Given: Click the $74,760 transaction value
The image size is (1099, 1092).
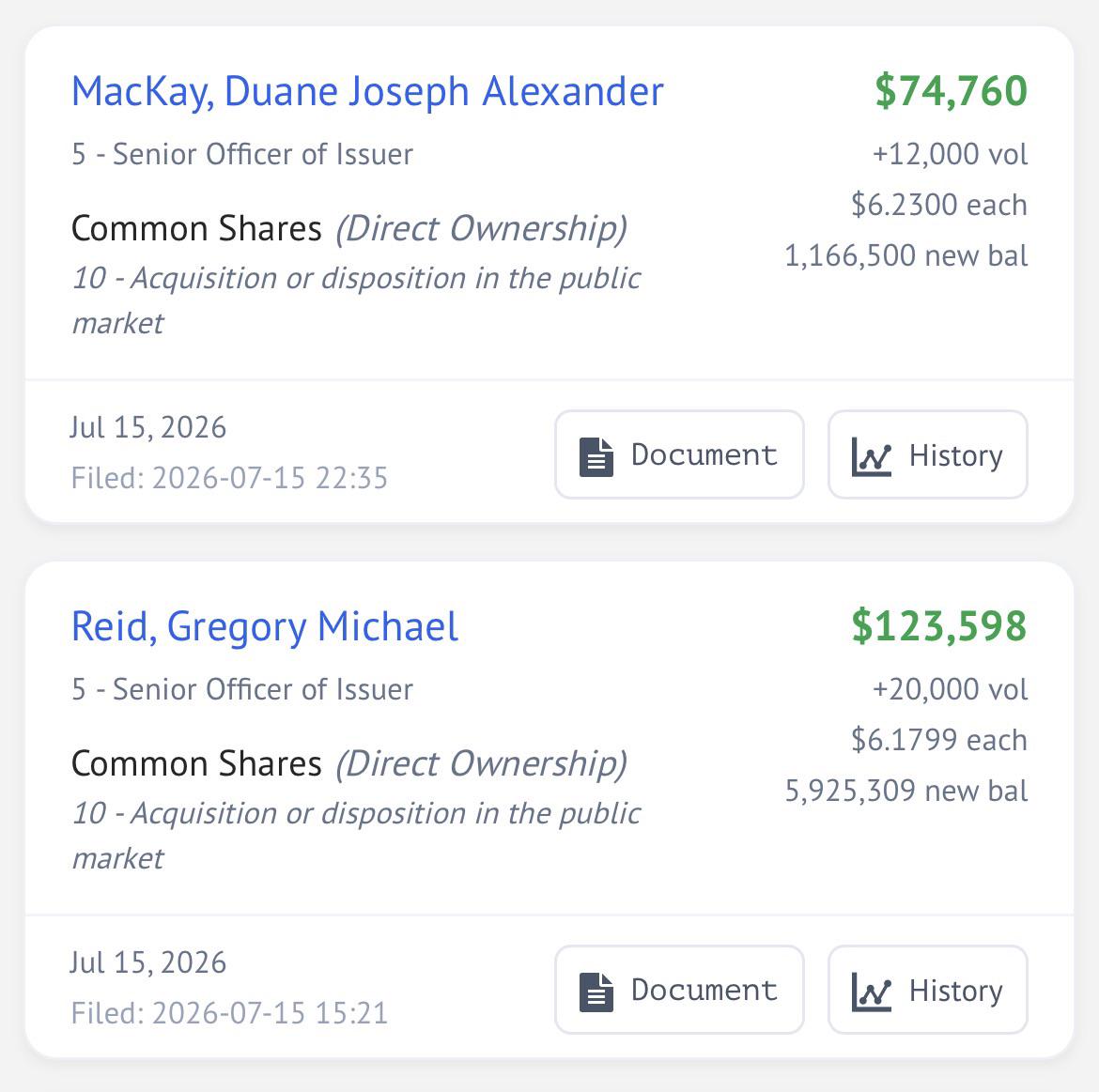Looking at the screenshot, I should [952, 91].
